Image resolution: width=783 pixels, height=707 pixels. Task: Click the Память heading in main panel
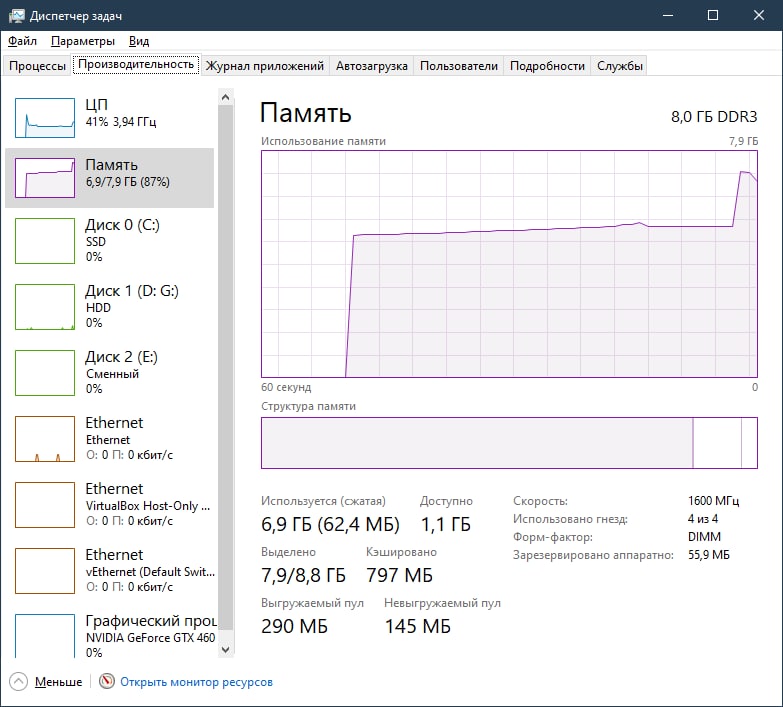click(306, 113)
